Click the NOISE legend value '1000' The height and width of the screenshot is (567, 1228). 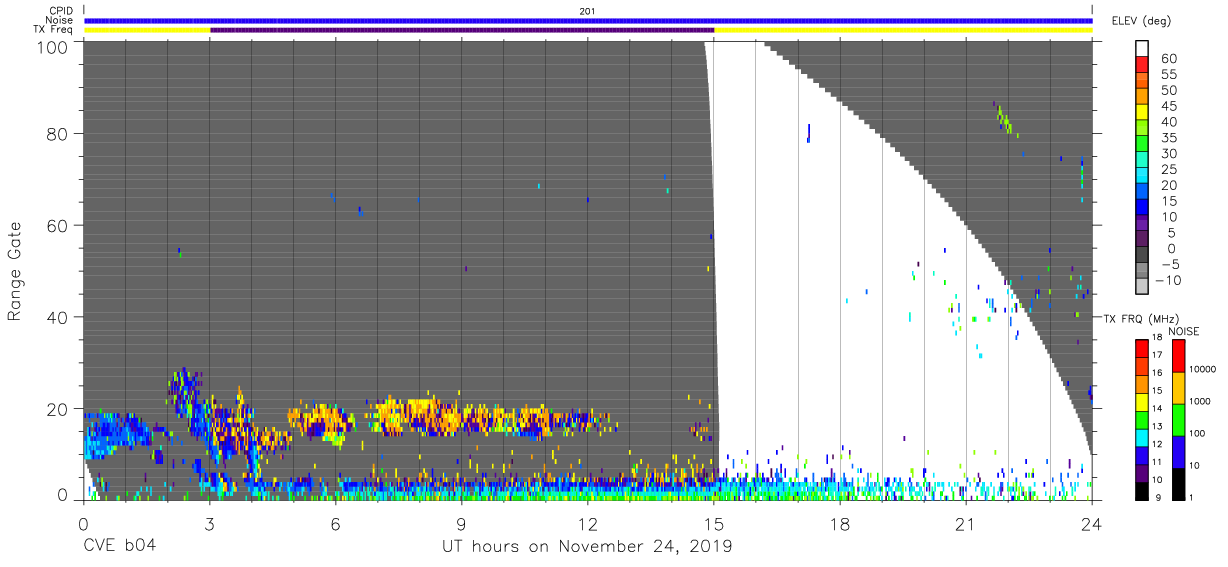(x=1200, y=401)
